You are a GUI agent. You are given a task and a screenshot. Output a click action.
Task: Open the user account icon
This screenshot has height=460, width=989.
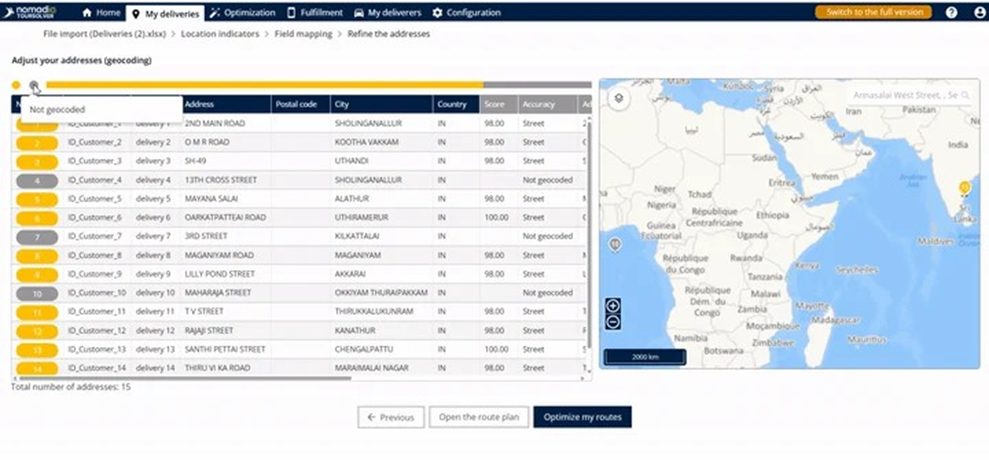coord(978,13)
